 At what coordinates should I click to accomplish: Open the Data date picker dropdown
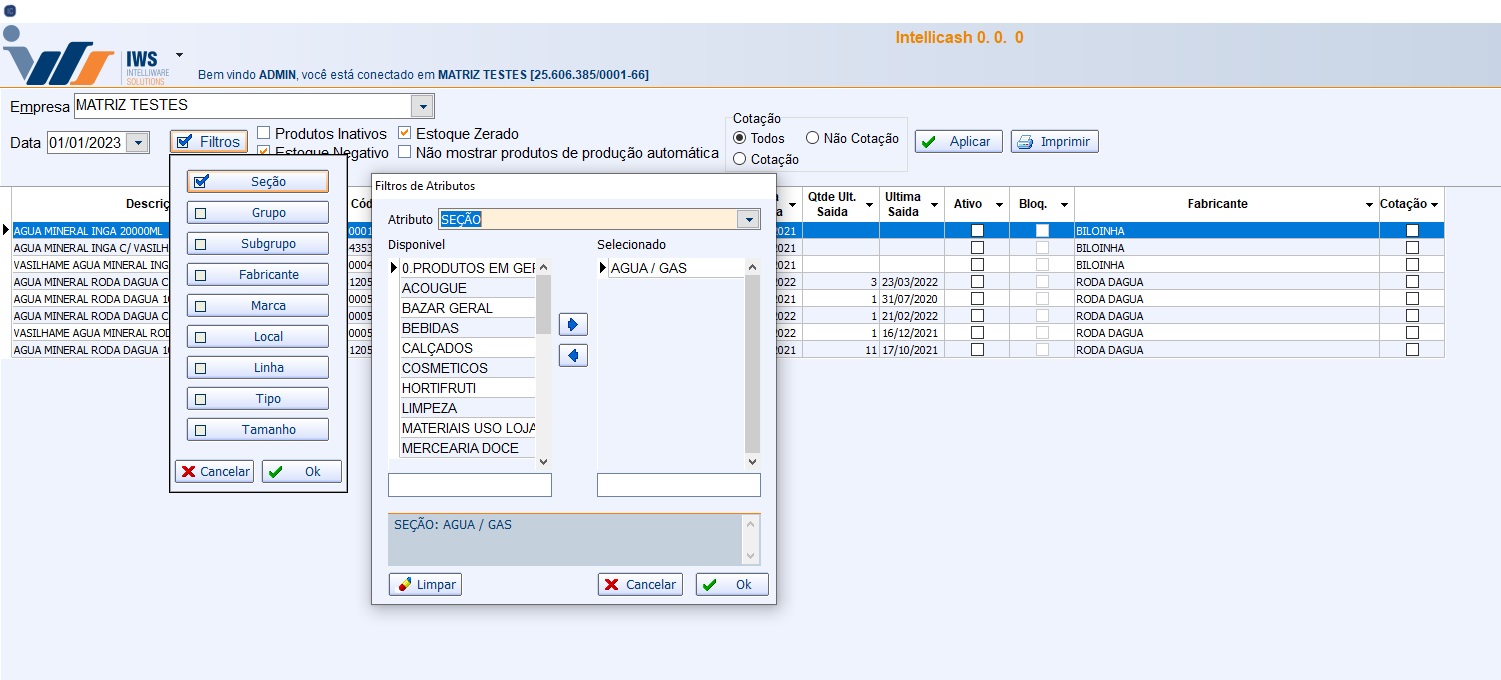pyautogui.click(x=137, y=143)
